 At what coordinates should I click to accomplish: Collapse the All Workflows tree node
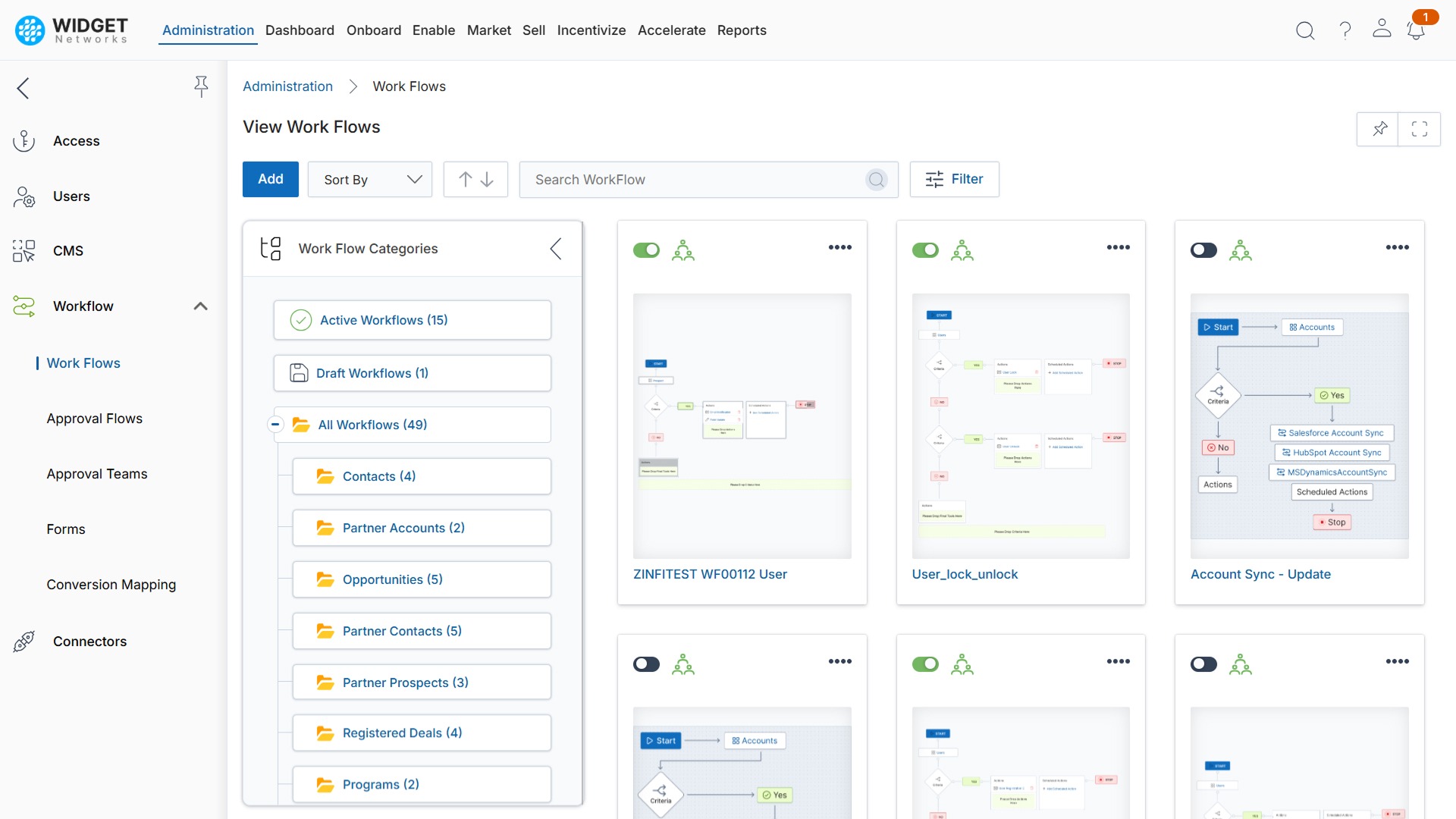[275, 425]
